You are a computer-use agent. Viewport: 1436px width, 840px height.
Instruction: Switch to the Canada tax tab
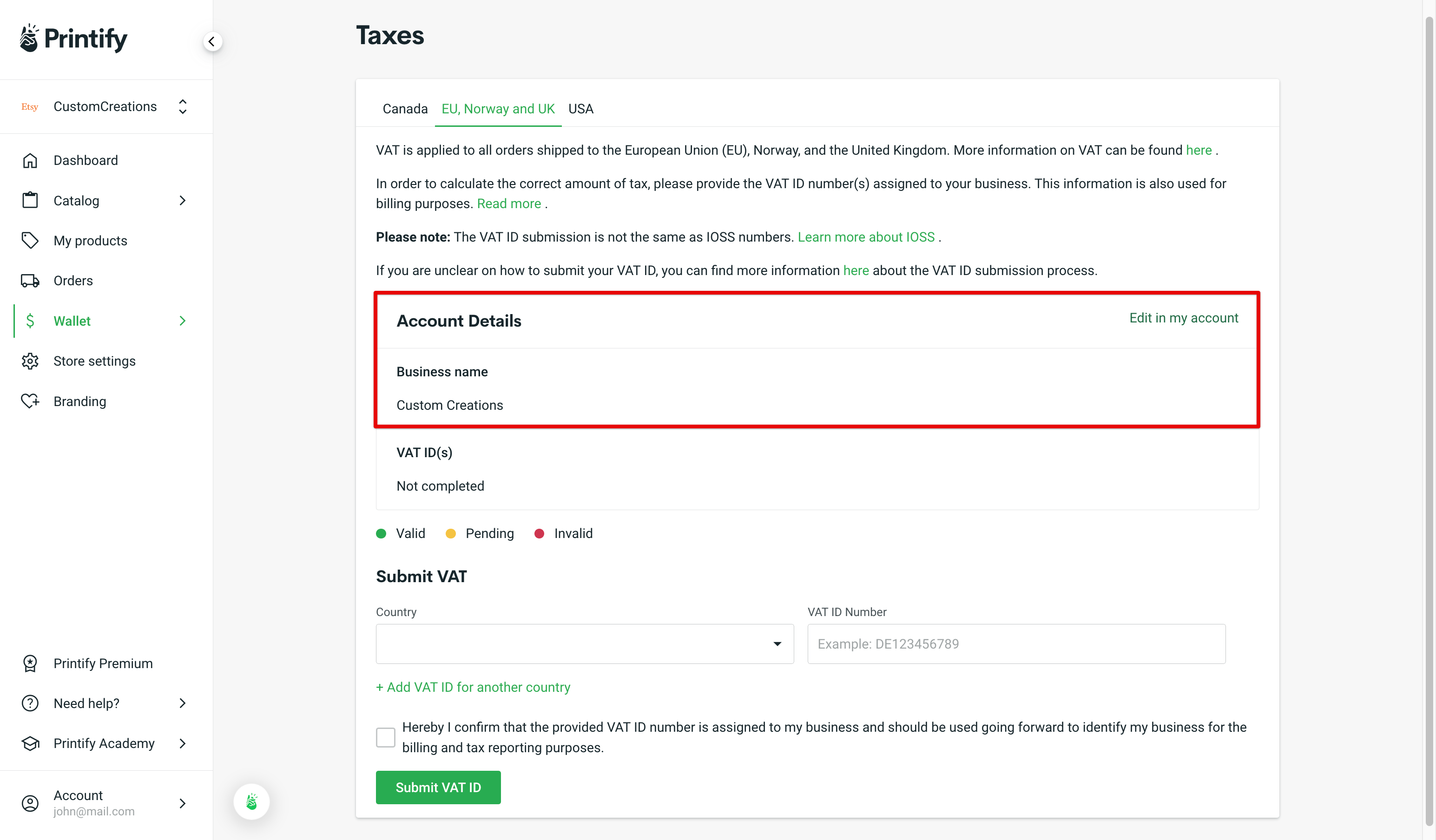pos(405,108)
